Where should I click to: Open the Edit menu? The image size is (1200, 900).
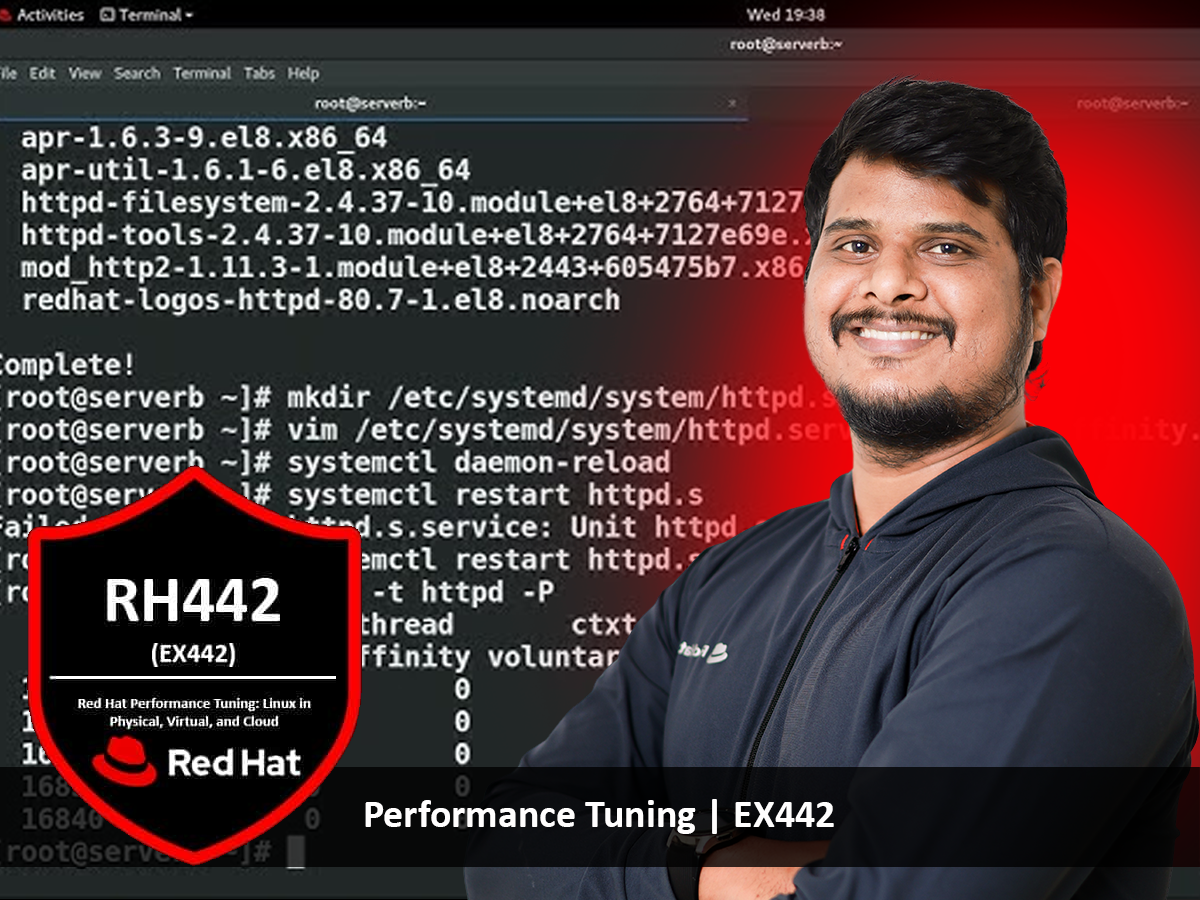pyautogui.click(x=42, y=73)
